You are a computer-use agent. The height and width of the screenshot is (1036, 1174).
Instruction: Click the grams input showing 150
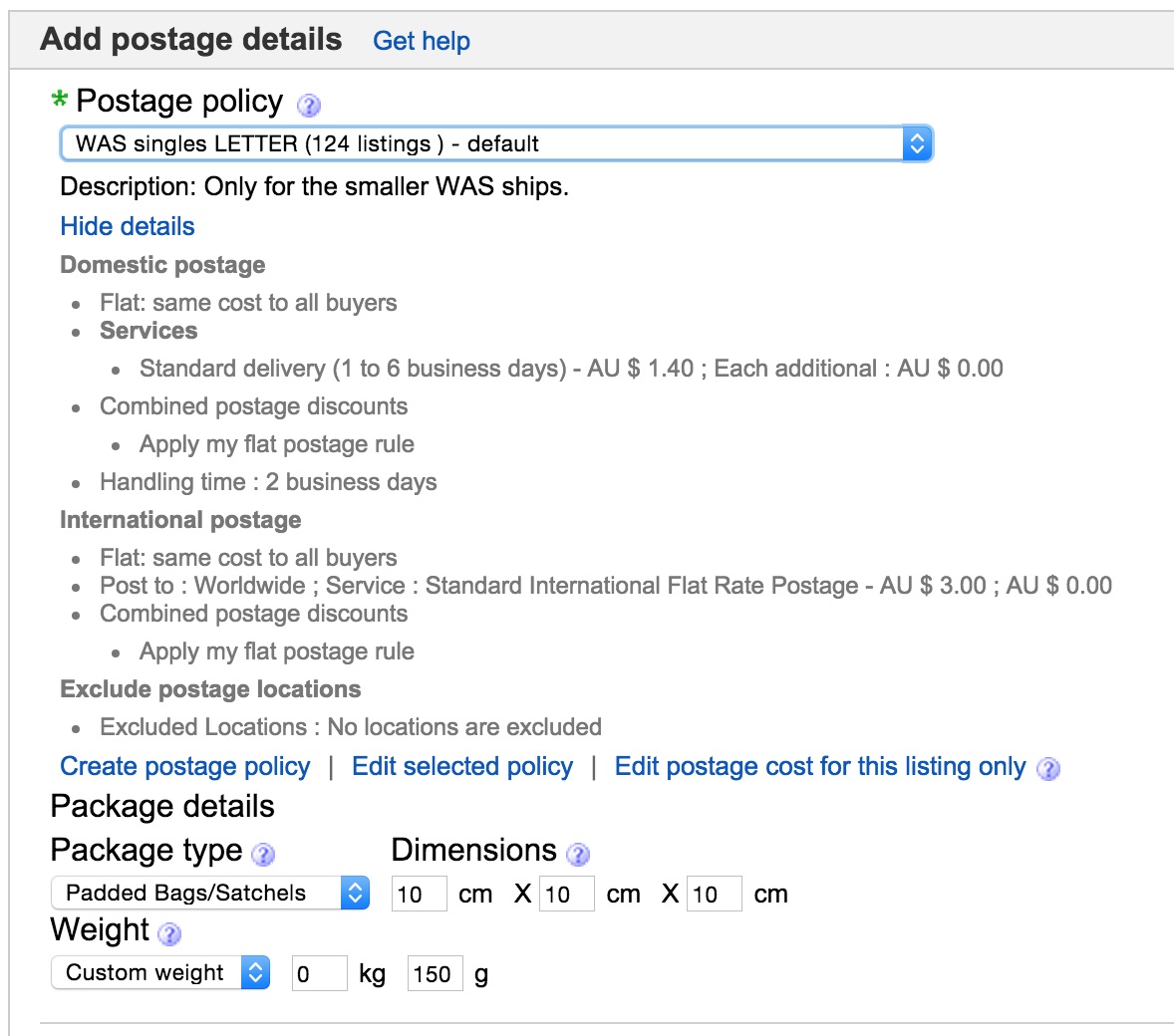coord(434,973)
